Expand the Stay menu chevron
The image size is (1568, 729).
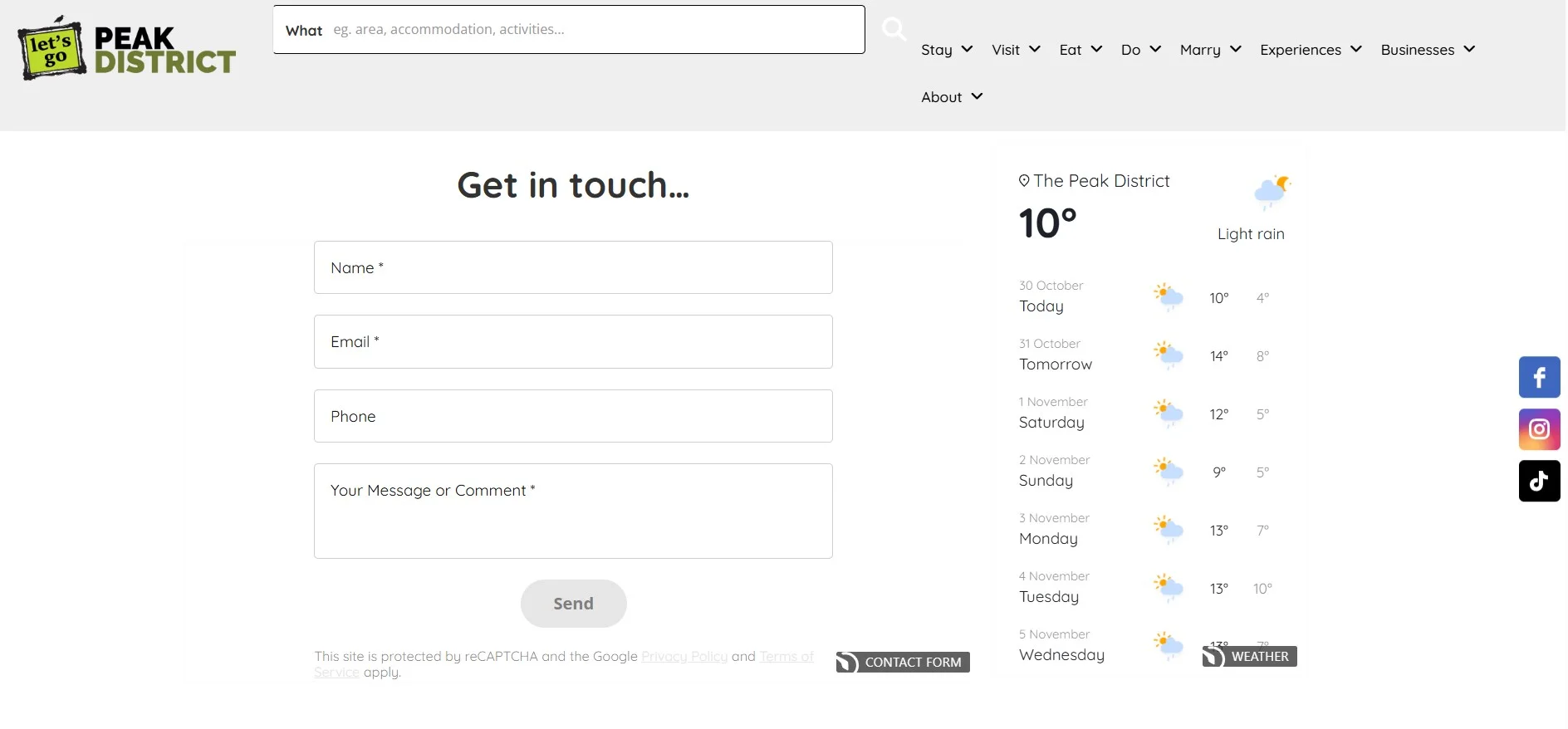pyautogui.click(x=967, y=49)
